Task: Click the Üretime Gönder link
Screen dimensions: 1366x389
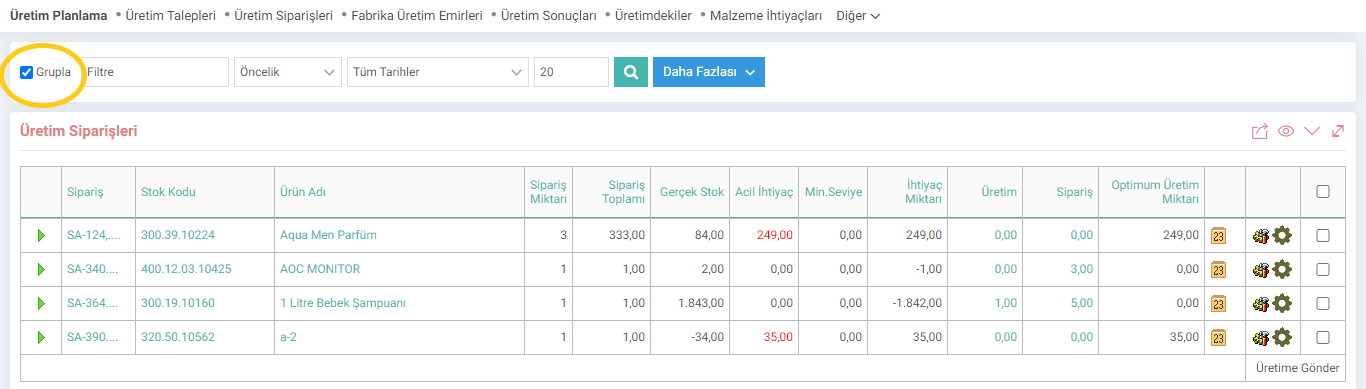Action: (1298, 368)
